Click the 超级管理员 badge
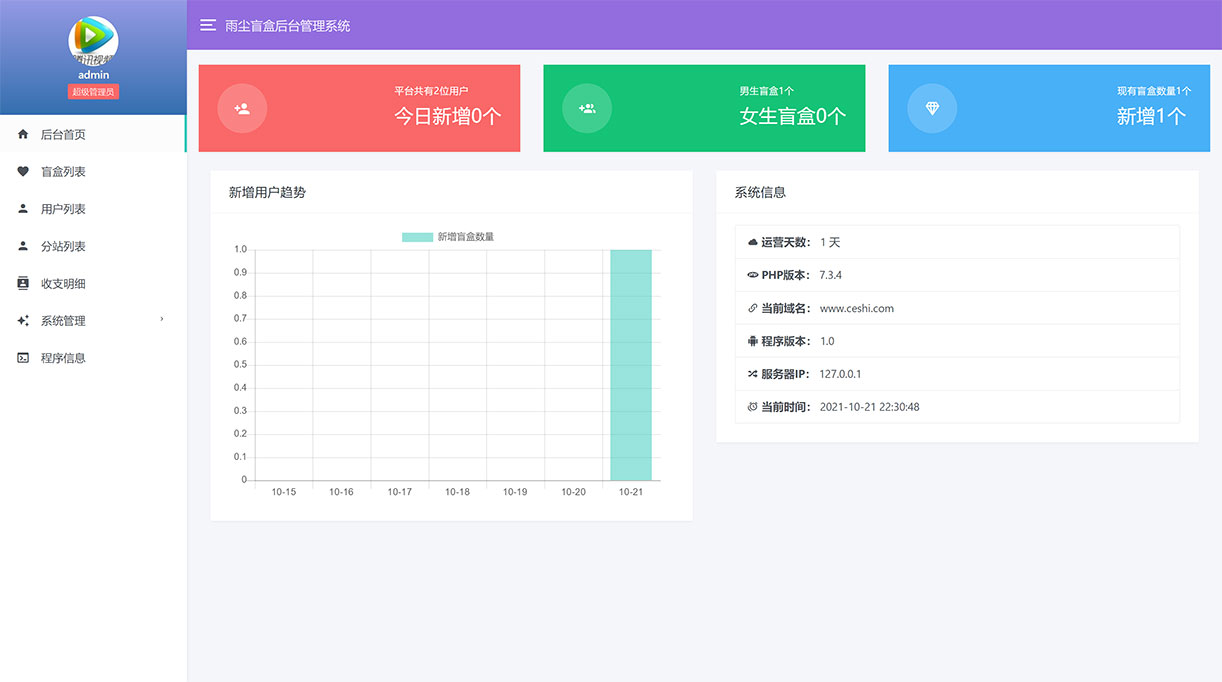This screenshot has width=1222, height=682. (x=93, y=91)
